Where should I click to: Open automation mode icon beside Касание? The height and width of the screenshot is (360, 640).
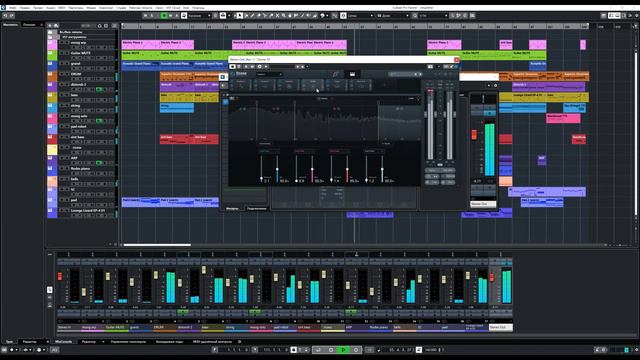coord(184,16)
